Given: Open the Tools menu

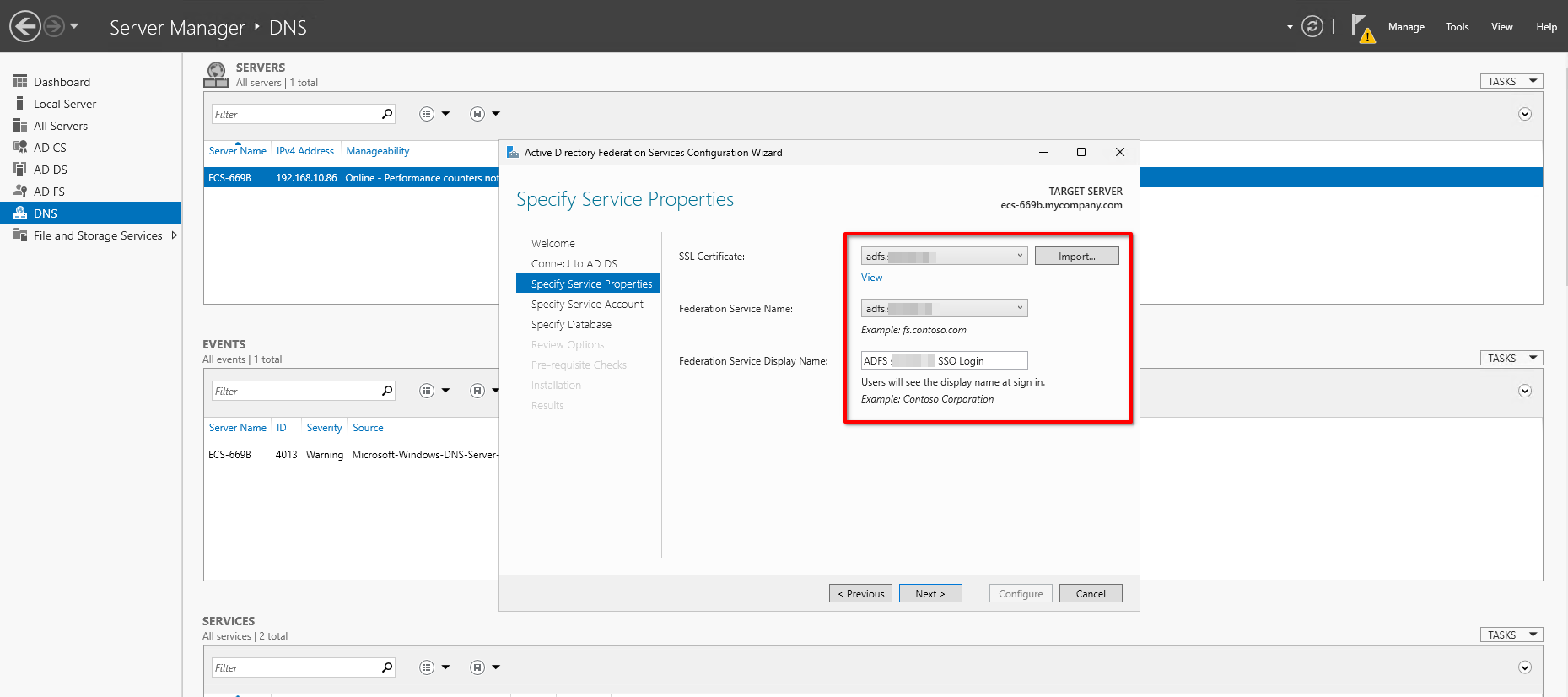Looking at the screenshot, I should click(1457, 27).
